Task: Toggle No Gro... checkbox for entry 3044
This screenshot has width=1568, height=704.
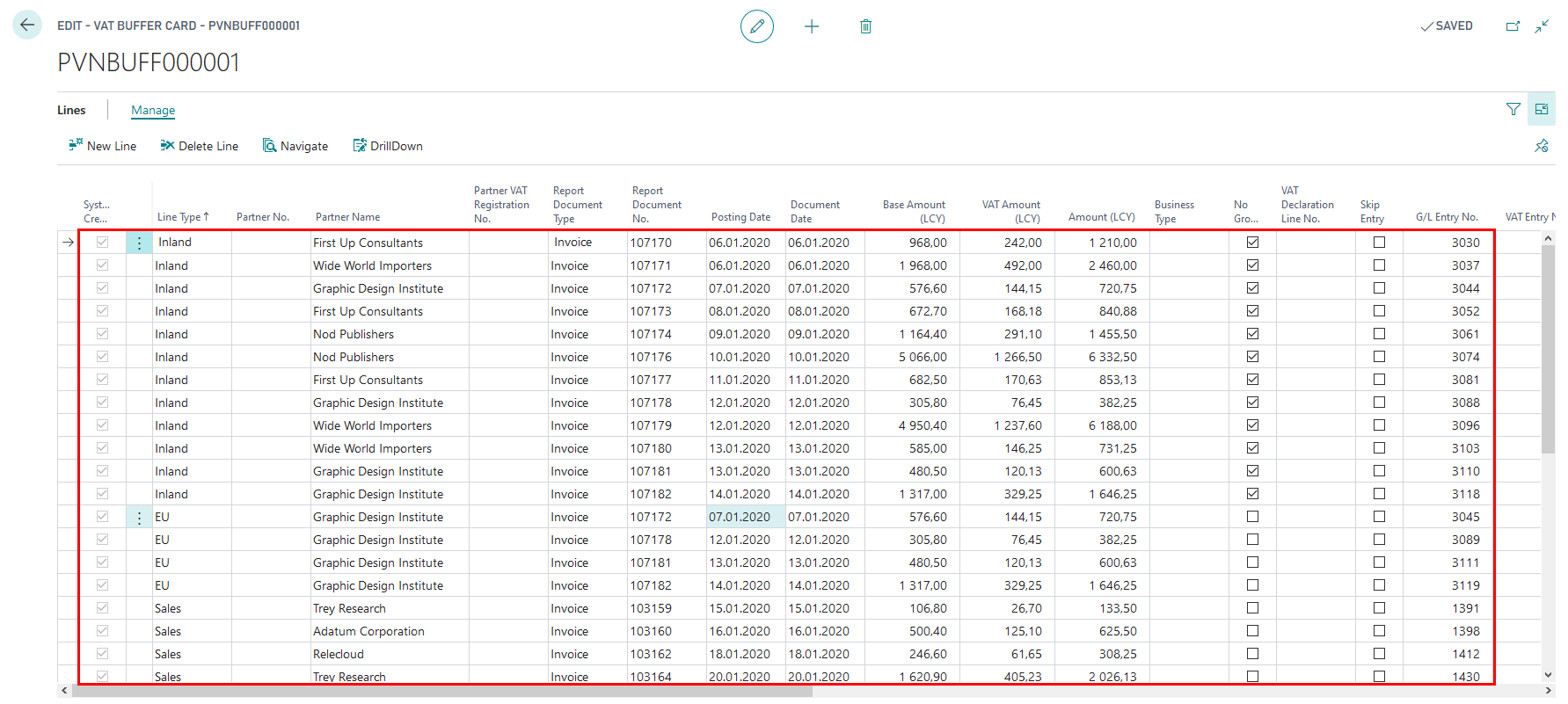Action: point(1252,288)
